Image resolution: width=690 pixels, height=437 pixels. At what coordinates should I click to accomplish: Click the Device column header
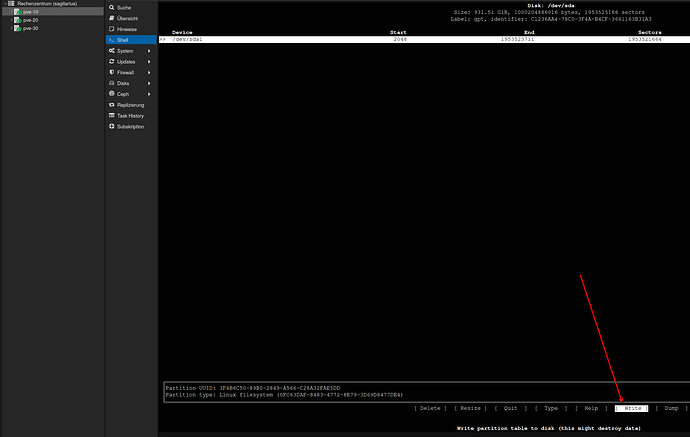pos(182,33)
